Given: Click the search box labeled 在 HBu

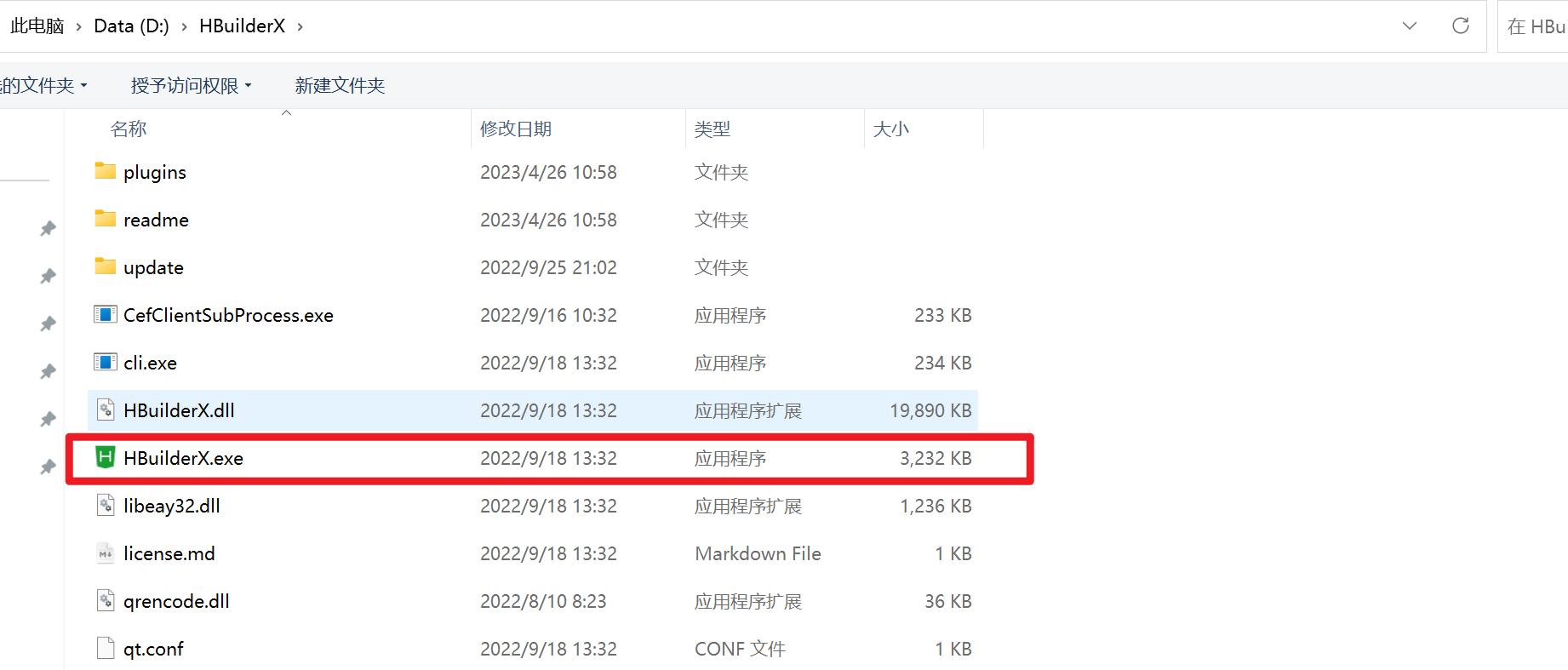Looking at the screenshot, I should pyautogui.click(x=1532, y=26).
